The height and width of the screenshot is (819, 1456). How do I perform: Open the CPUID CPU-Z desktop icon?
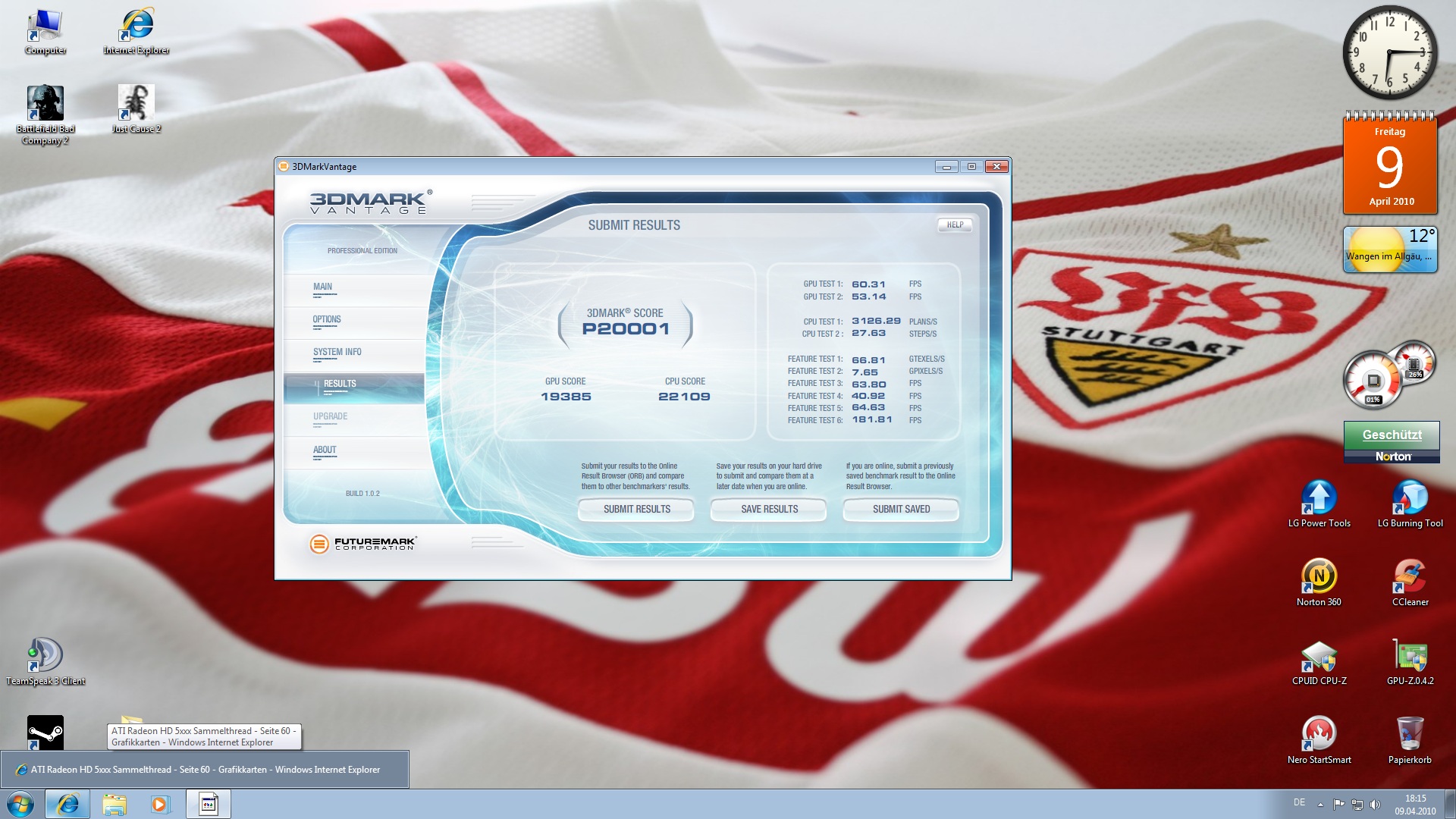(1319, 658)
